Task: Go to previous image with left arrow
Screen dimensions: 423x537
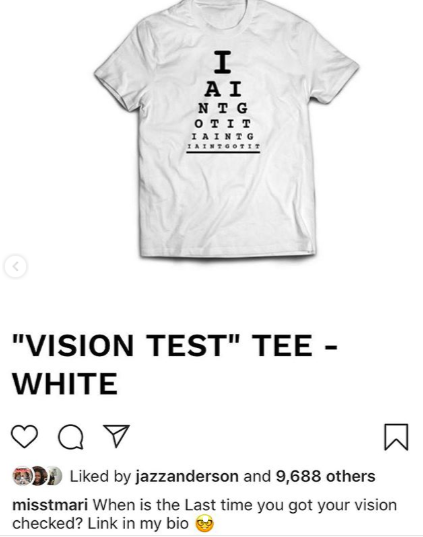Action: tap(15, 266)
